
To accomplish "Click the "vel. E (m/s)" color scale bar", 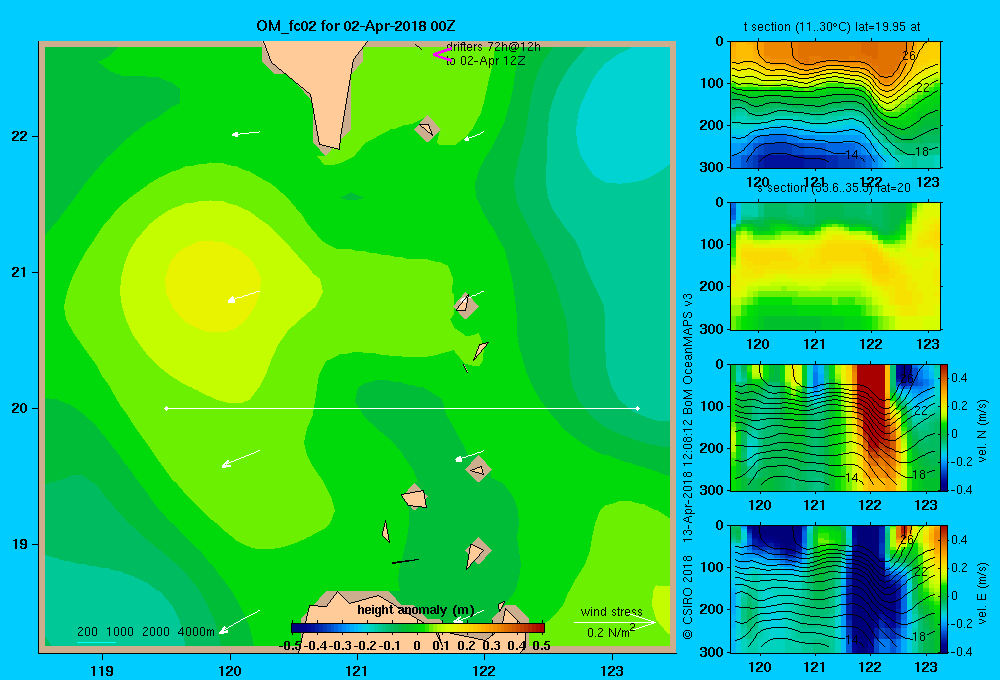I will (945, 589).
